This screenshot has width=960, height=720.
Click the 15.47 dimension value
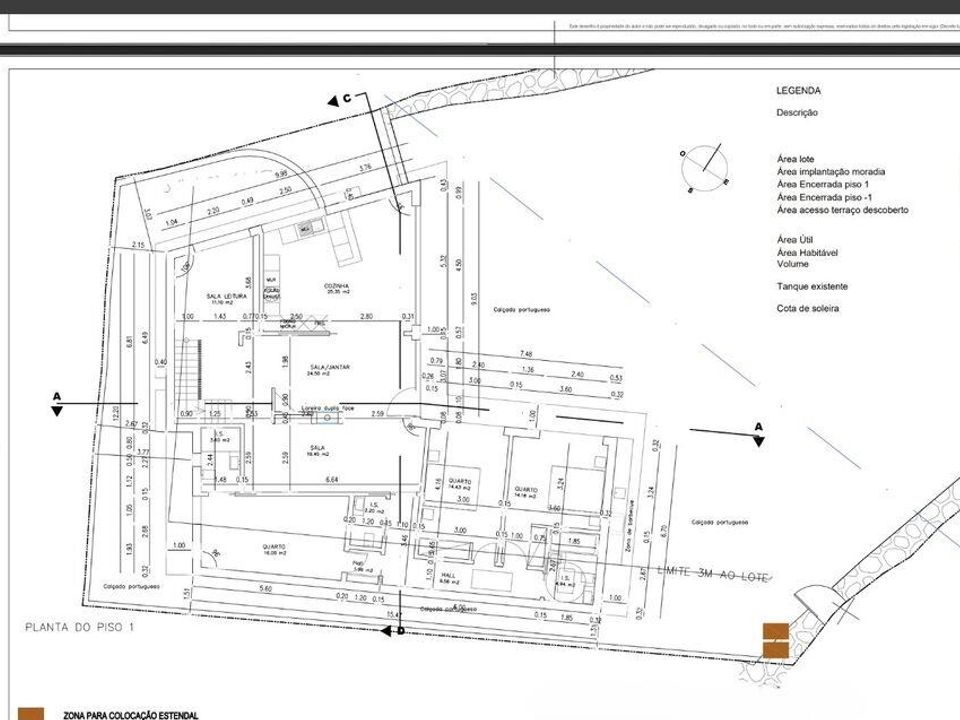click(394, 614)
